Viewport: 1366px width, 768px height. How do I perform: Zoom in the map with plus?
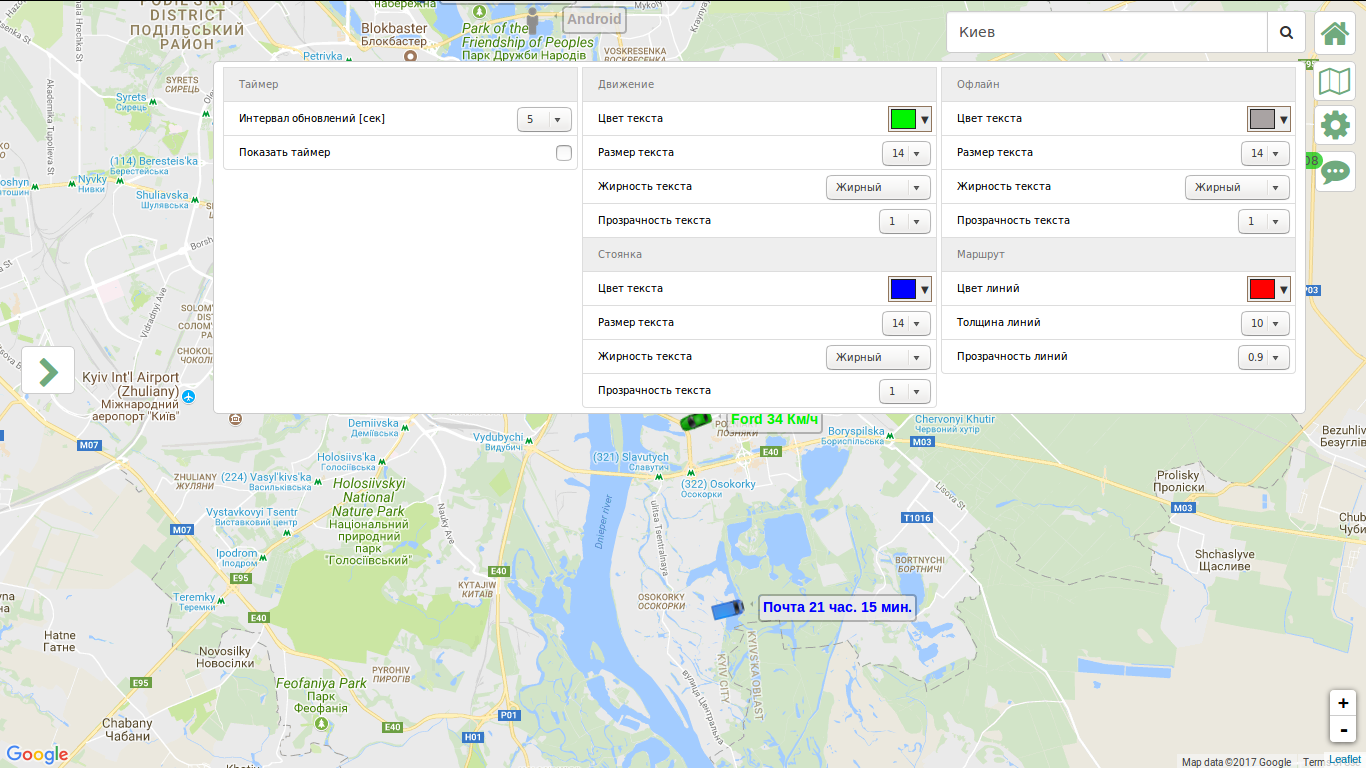coord(1343,703)
